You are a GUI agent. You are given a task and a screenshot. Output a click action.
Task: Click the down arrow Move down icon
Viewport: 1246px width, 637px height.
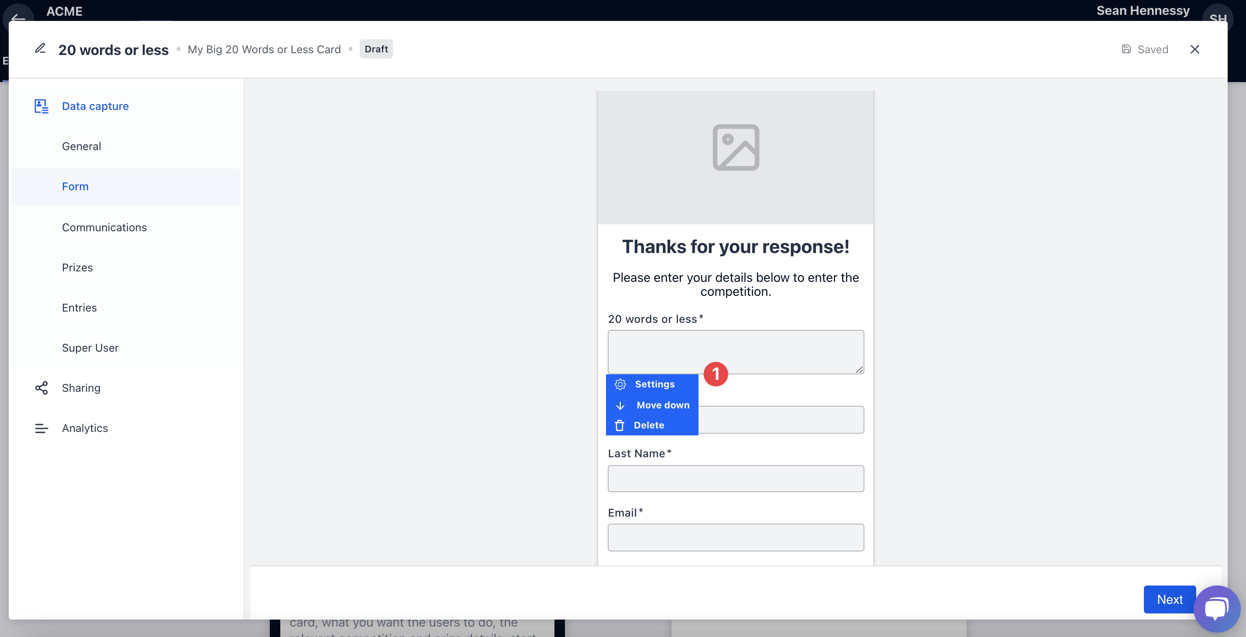pyautogui.click(x=620, y=405)
